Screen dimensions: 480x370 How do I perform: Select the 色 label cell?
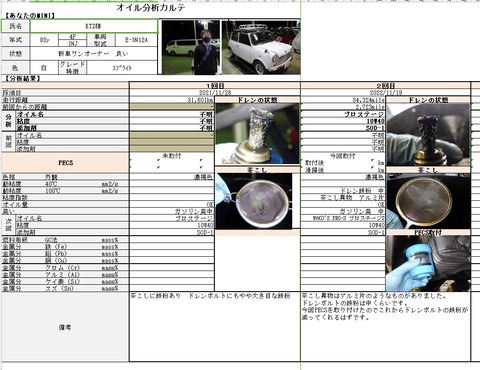point(15,68)
